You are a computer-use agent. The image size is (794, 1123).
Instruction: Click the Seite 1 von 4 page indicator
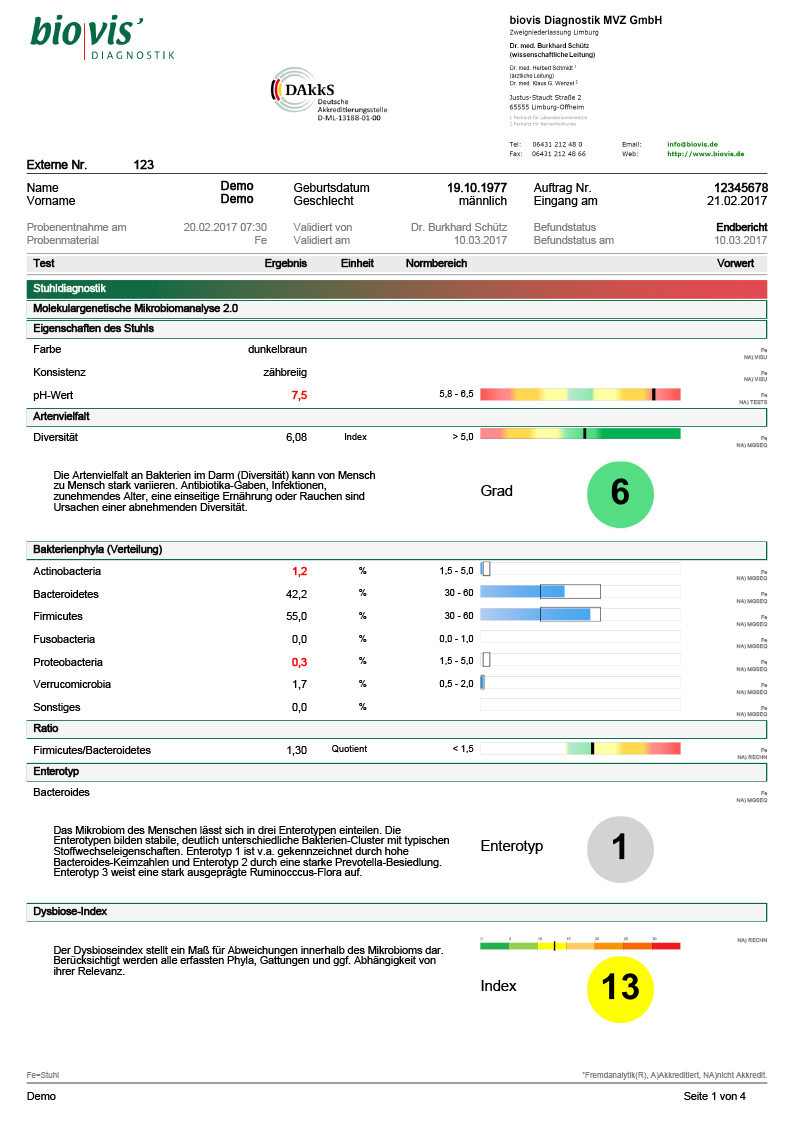pos(715,1097)
